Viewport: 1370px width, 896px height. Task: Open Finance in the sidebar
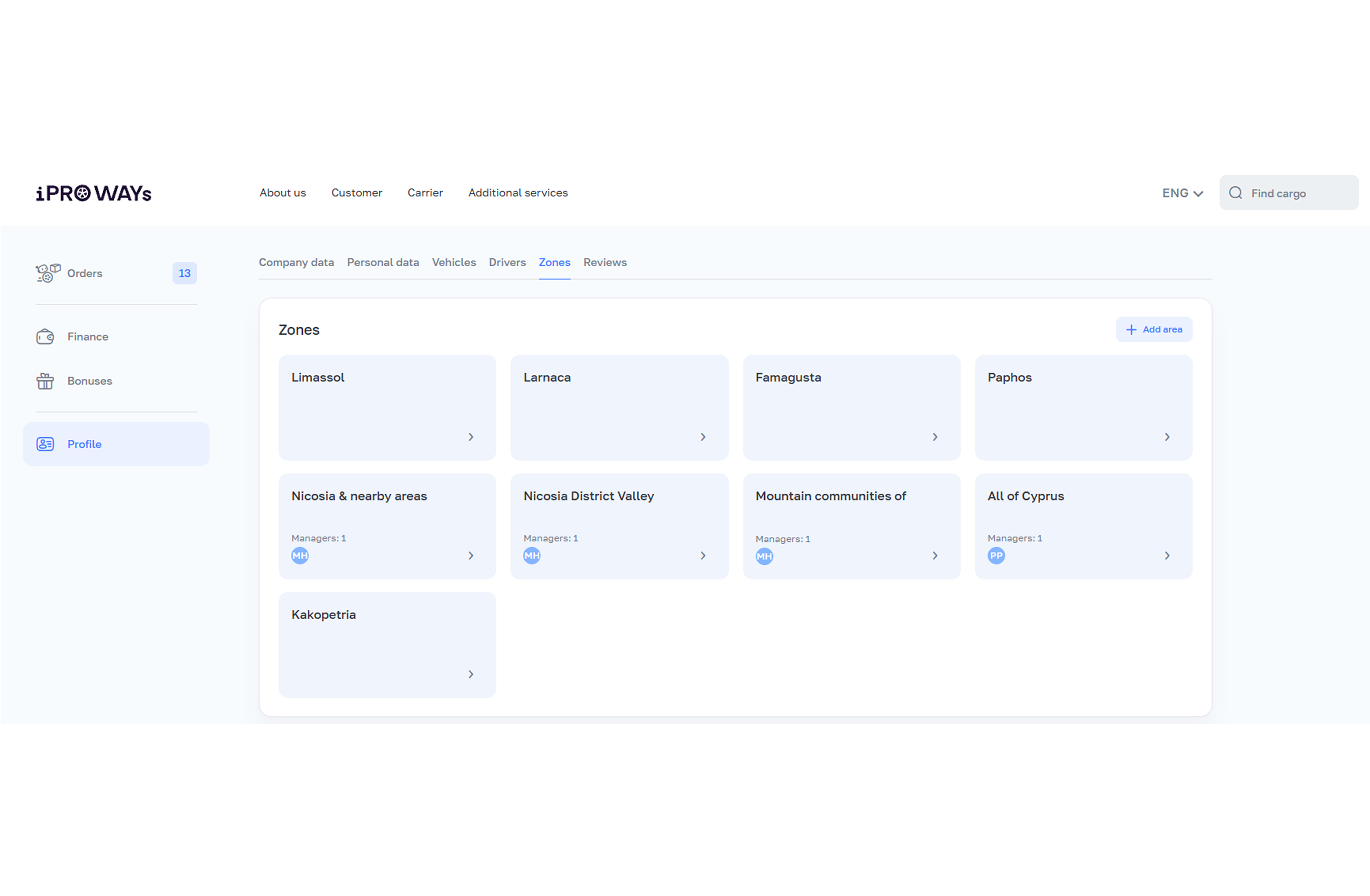tap(116, 337)
